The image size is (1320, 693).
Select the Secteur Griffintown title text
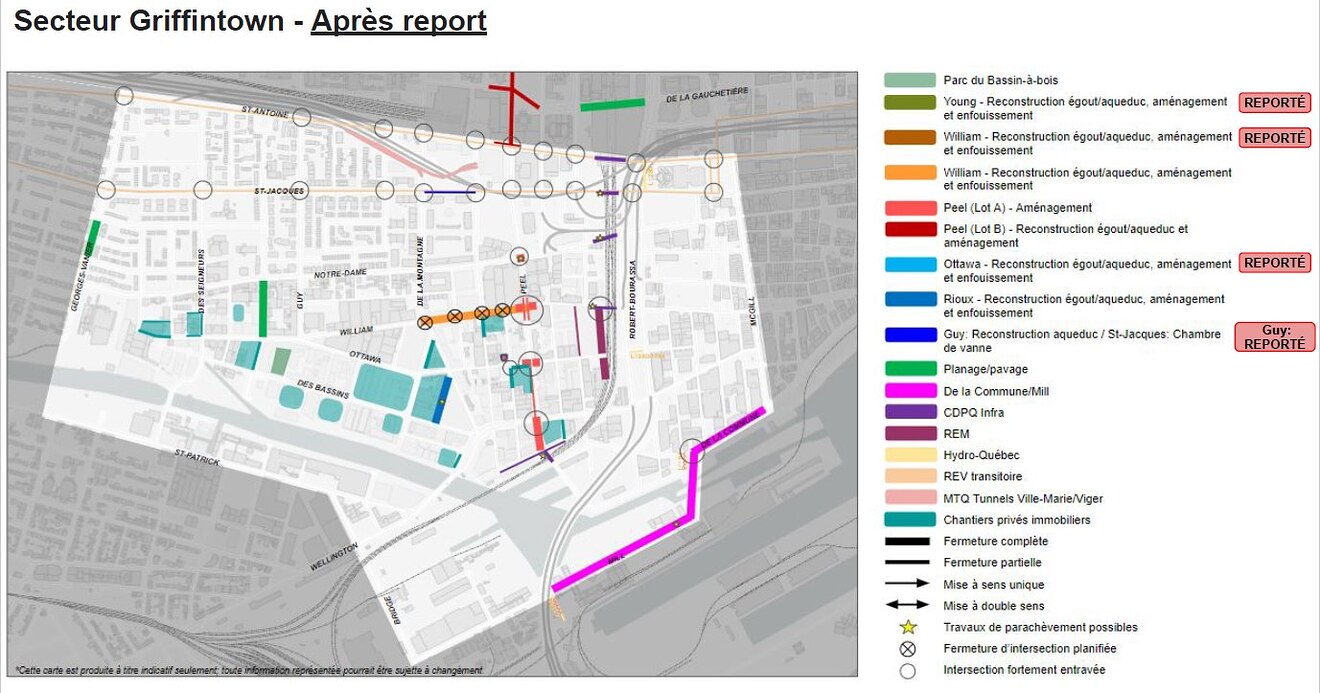click(x=150, y=20)
